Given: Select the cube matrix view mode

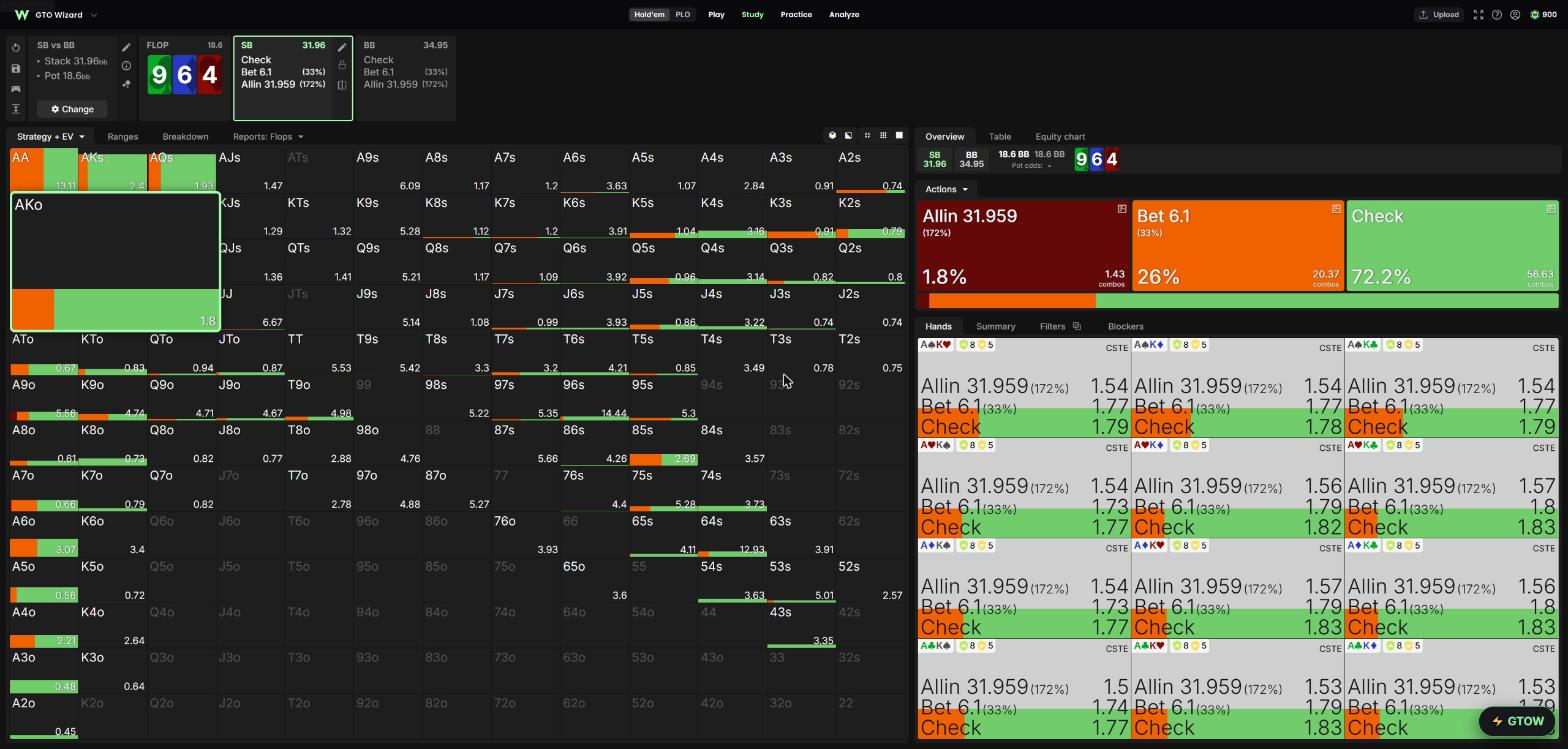Looking at the screenshot, I should coord(832,136).
